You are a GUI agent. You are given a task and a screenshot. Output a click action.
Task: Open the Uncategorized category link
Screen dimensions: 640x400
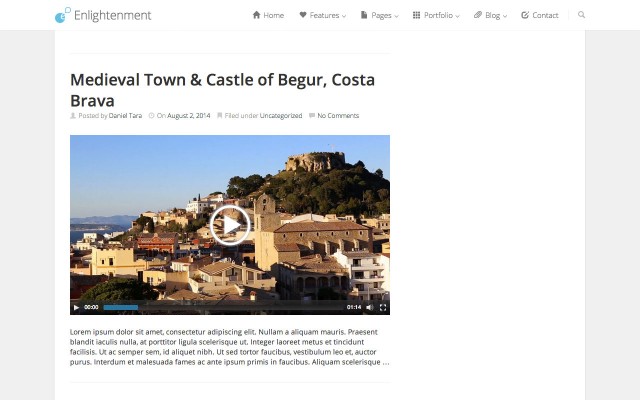coord(280,116)
